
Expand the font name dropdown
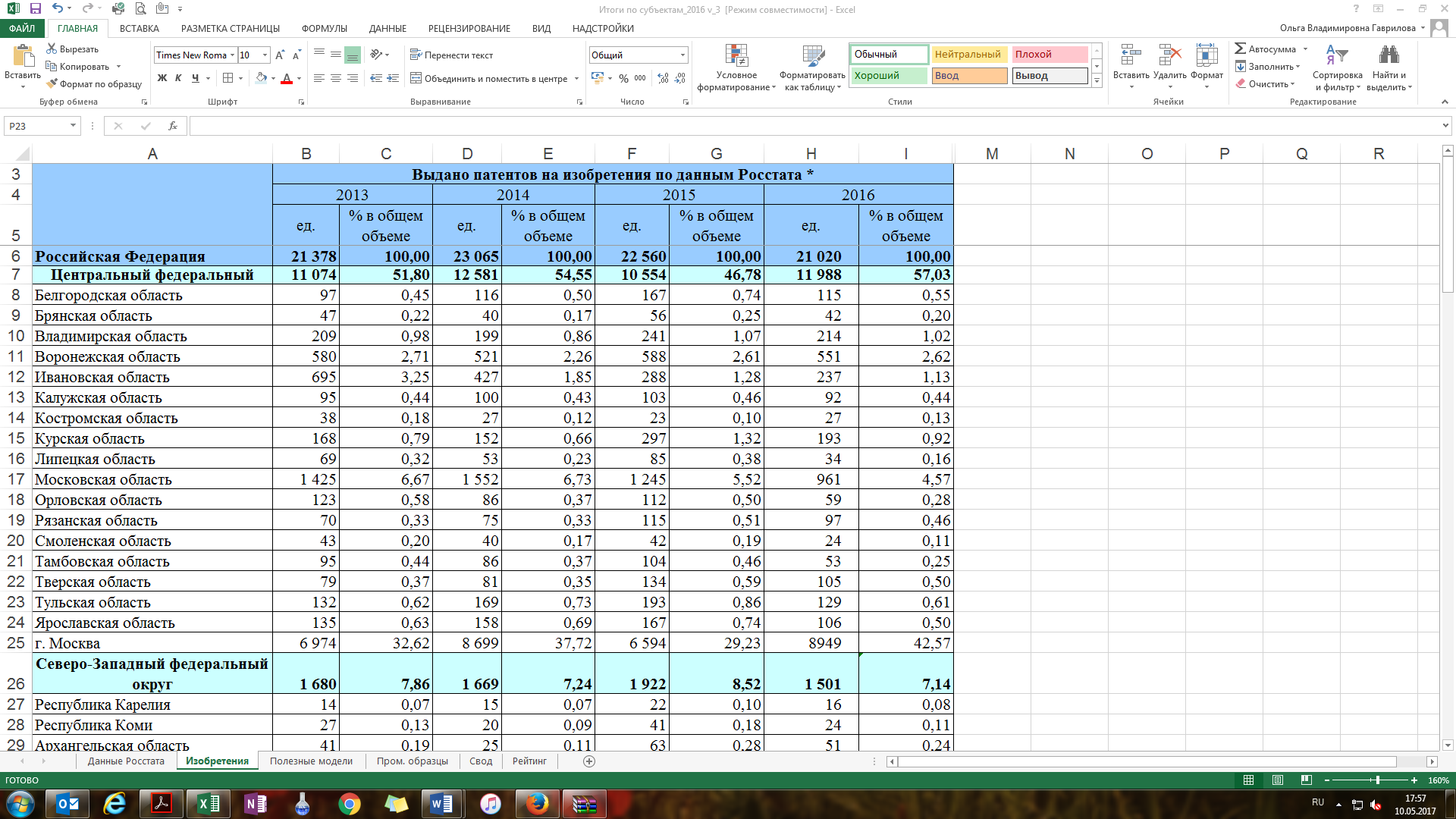tap(232, 55)
